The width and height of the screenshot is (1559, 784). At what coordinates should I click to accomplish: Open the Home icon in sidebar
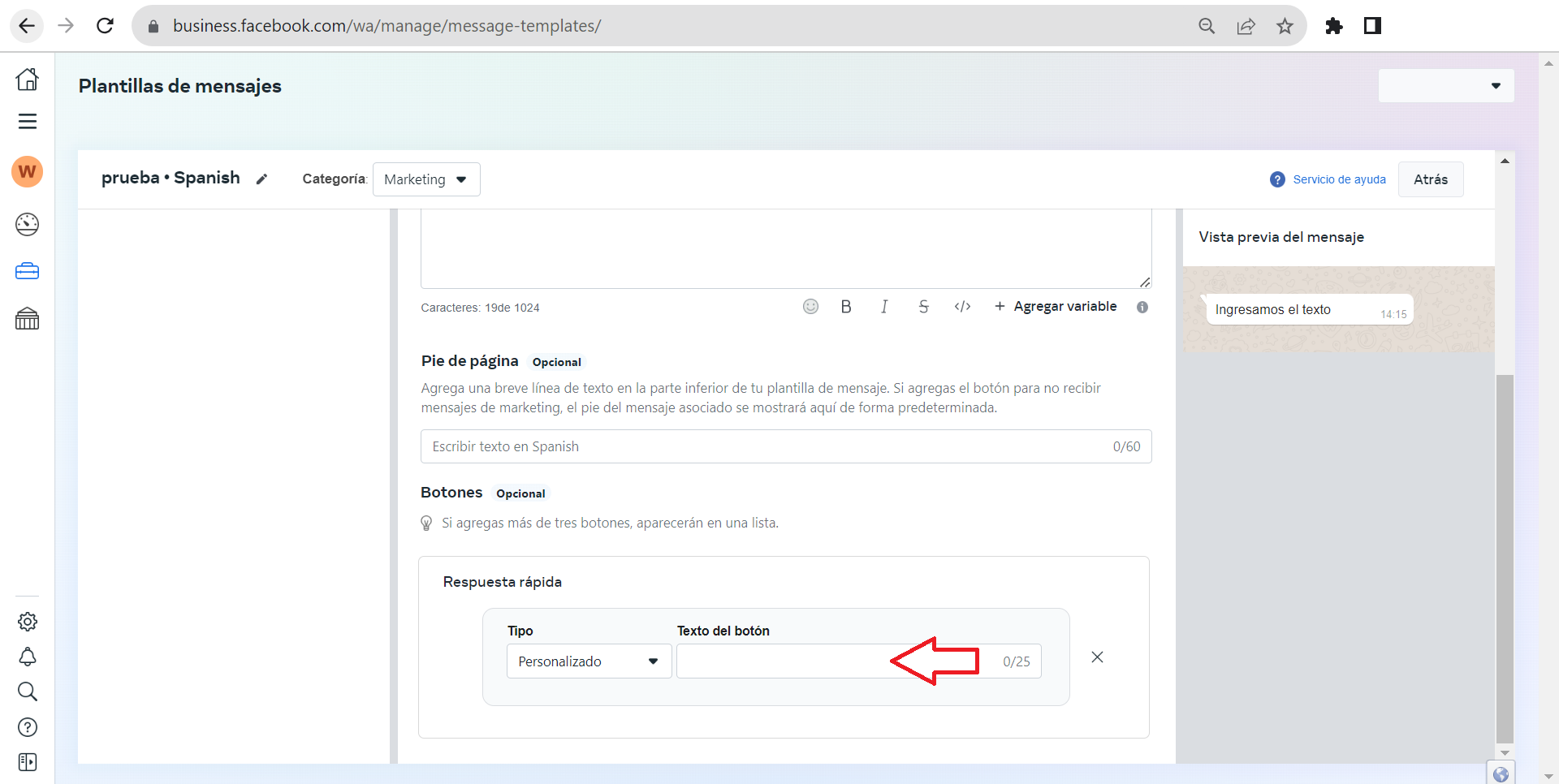28,80
